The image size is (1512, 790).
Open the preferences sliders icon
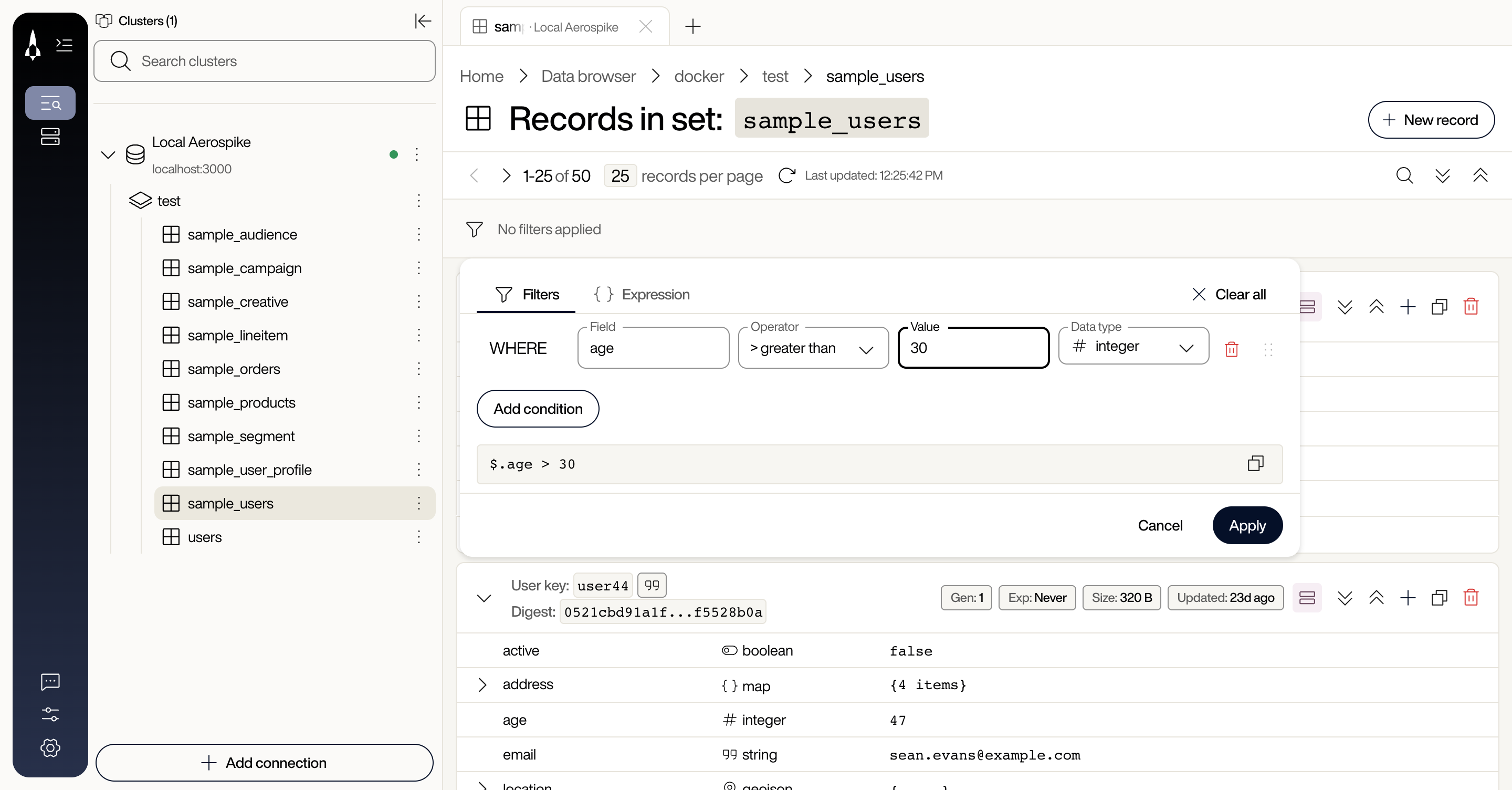50,714
